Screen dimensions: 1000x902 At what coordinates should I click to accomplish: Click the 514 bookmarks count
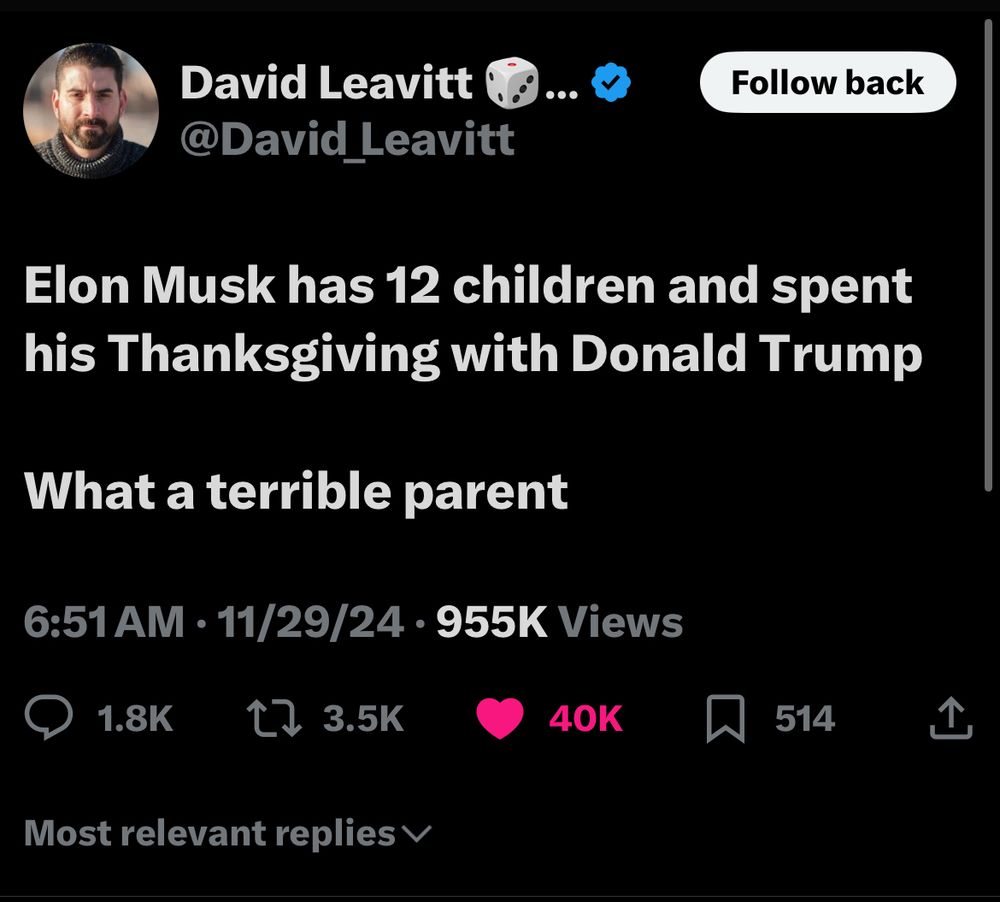pos(805,718)
